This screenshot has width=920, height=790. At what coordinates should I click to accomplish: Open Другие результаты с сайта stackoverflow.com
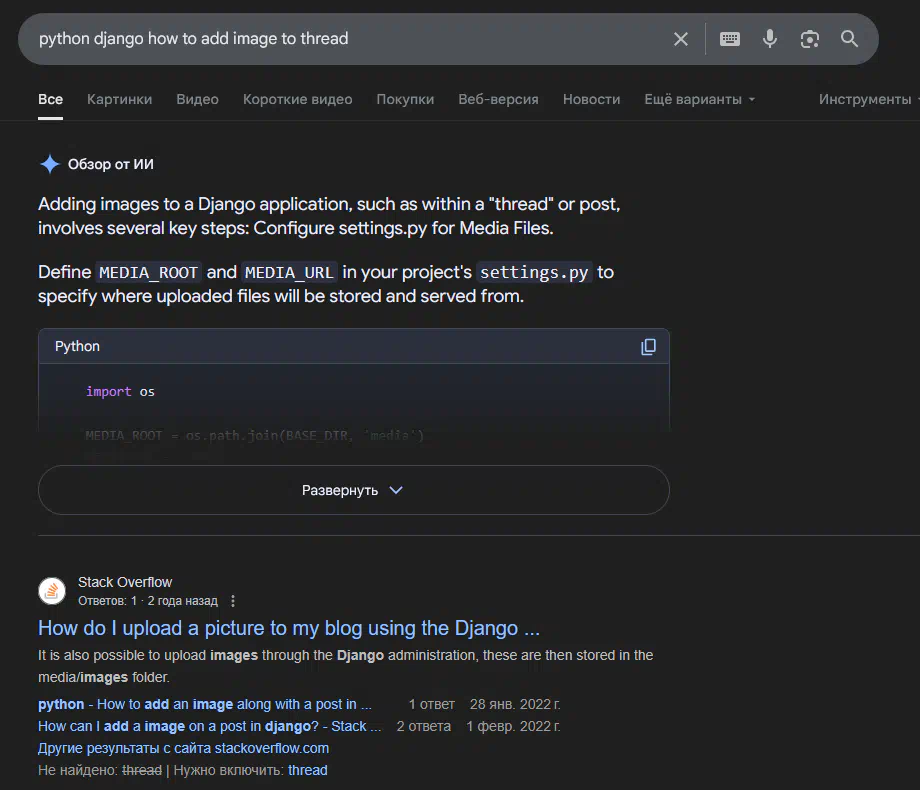tap(184, 748)
